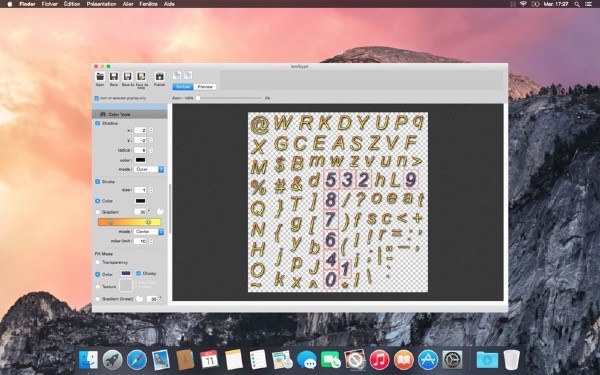Image resolution: width=600 pixels, height=375 pixels.
Task: Toggle work on selected glyphs only checkbox
Action: pyautogui.click(x=97, y=98)
